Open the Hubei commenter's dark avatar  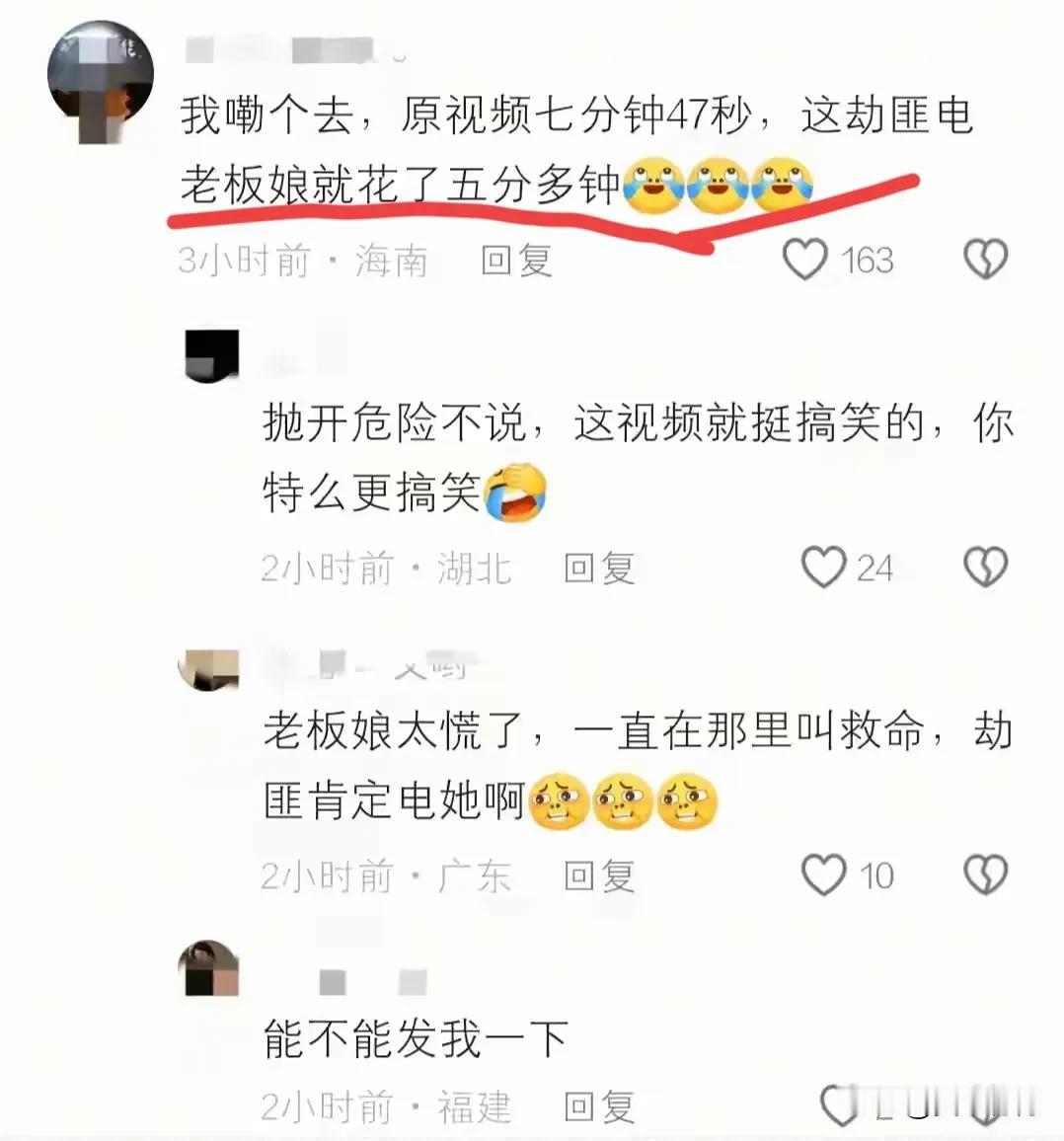pos(212,356)
